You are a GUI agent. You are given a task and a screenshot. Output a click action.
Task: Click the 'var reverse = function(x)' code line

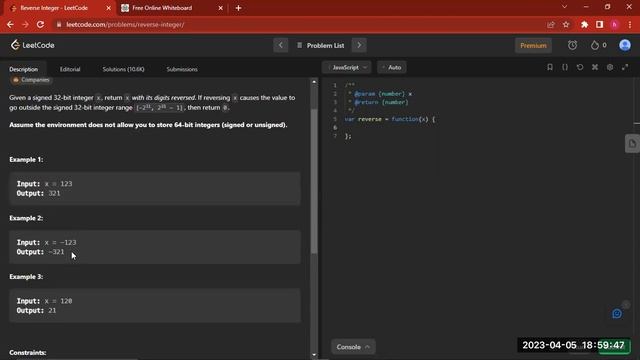(390, 119)
